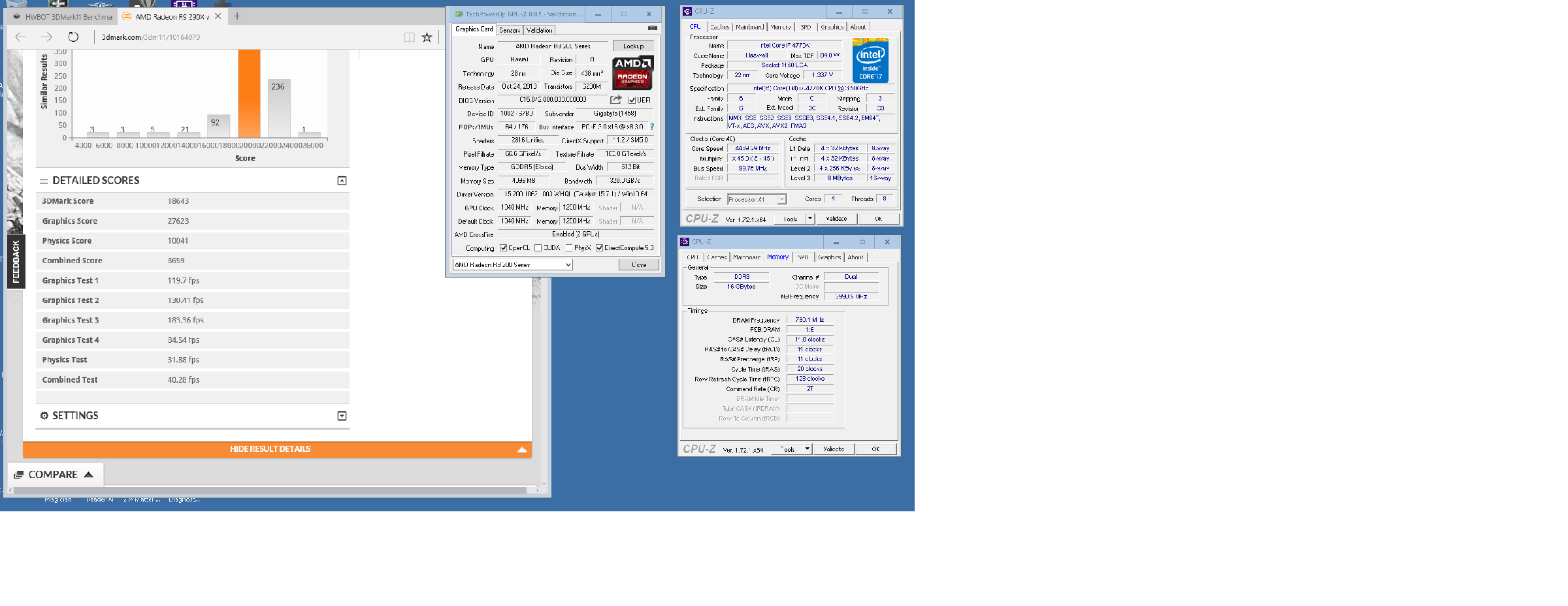The width and height of the screenshot is (1568, 606).
Task: Open the SPD tab in top CPU-Z
Action: point(806,27)
